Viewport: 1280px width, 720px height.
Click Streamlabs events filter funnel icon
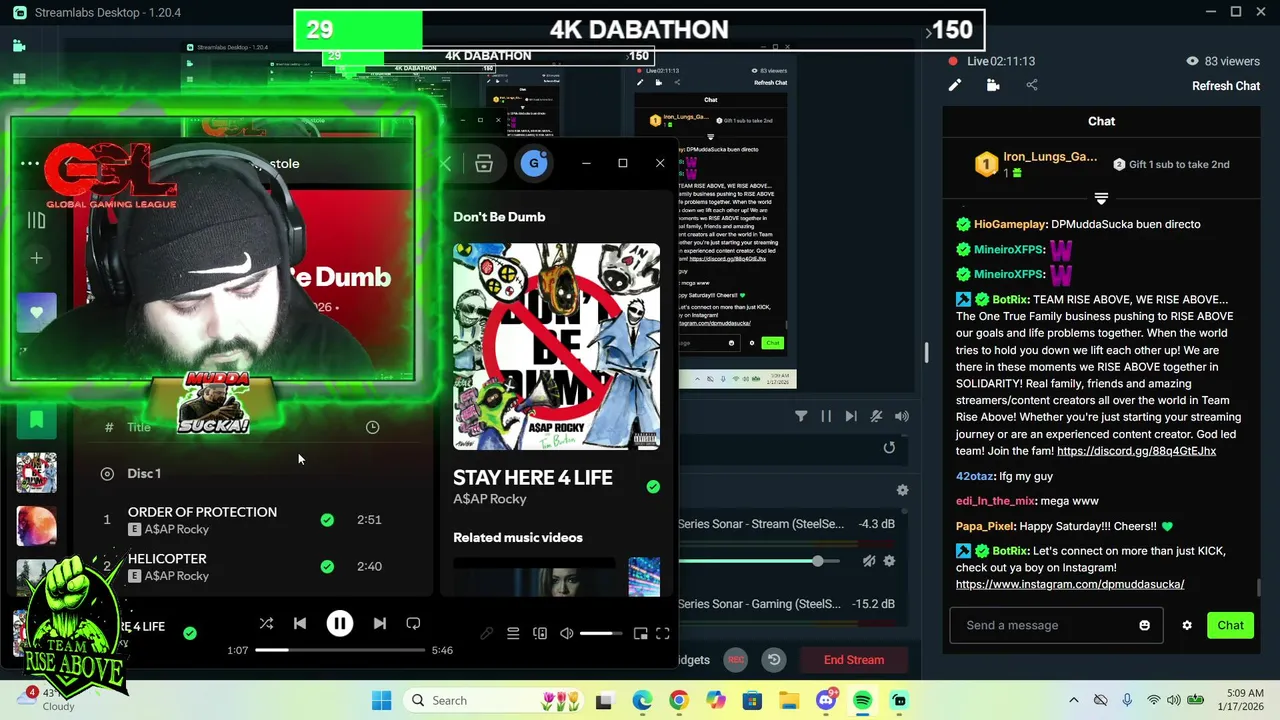pyautogui.click(x=801, y=416)
